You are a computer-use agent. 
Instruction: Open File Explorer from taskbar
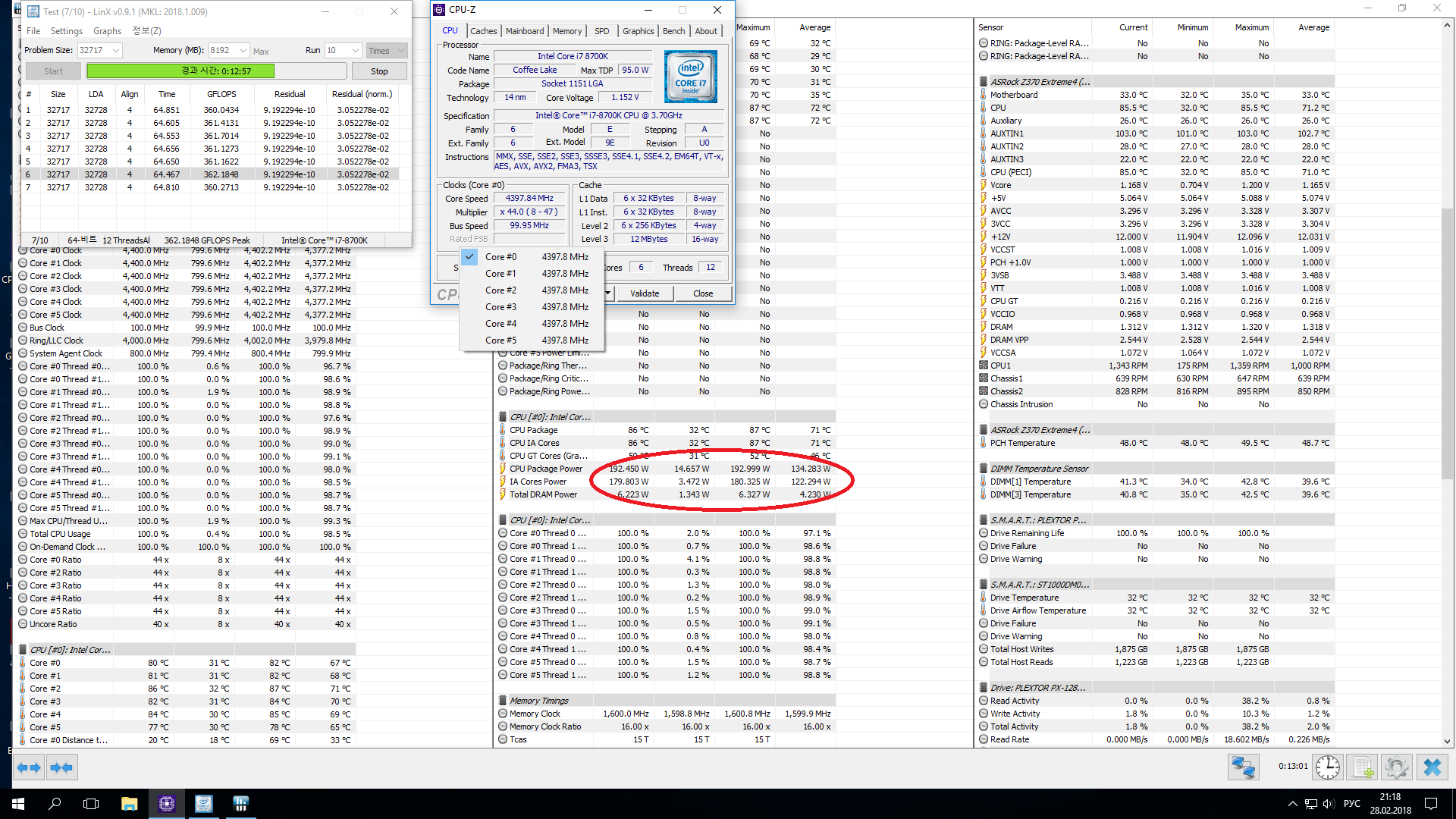point(129,804)
